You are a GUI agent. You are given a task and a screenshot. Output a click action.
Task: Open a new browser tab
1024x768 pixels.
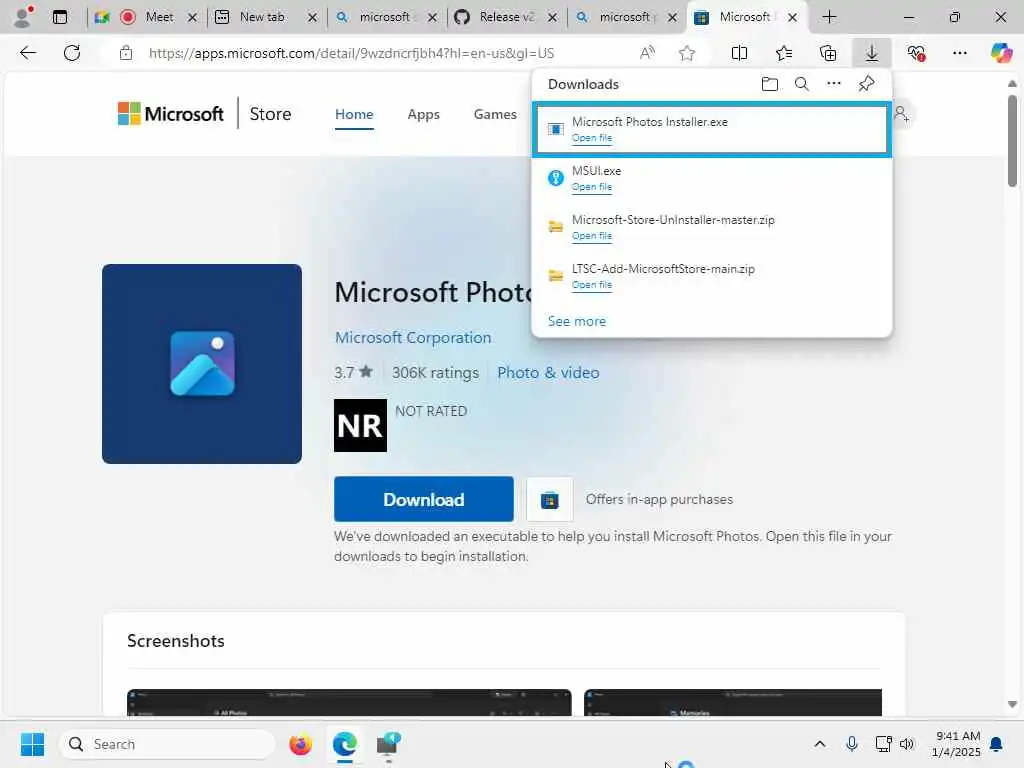[x=829, y=17]
